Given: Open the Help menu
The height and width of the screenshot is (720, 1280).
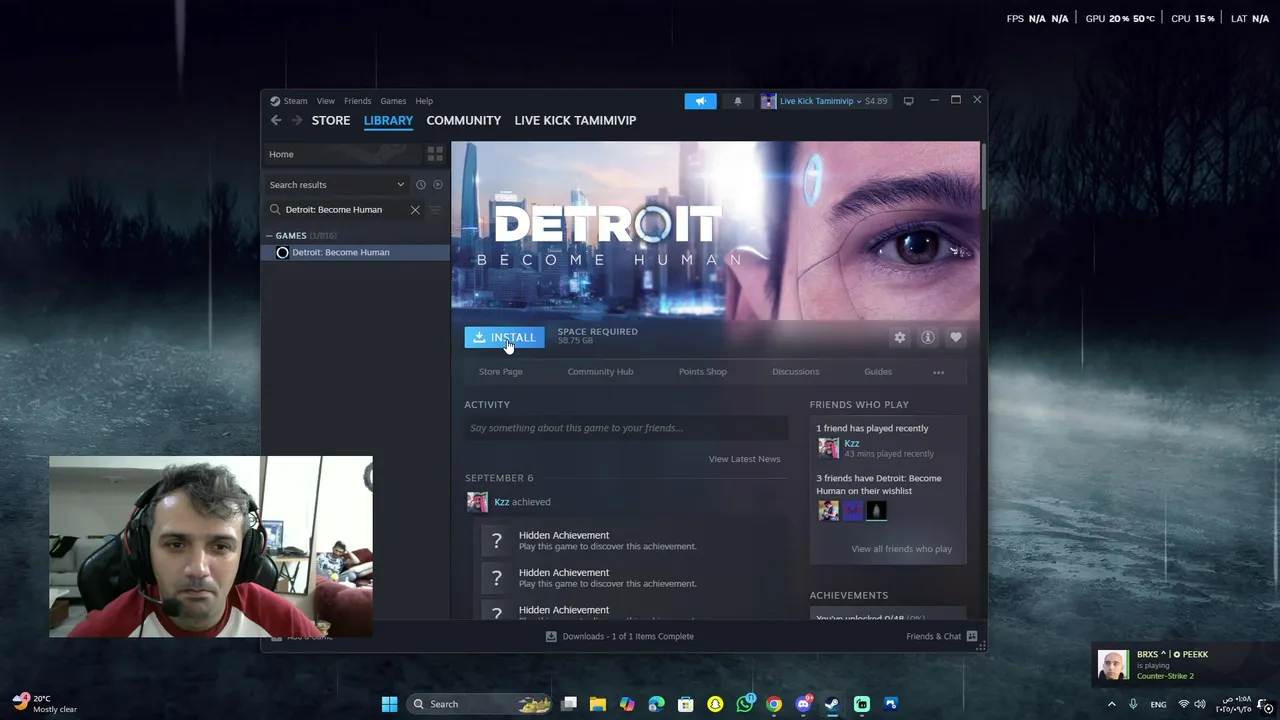Looking at the screenshot, I should tap(424, 101).
